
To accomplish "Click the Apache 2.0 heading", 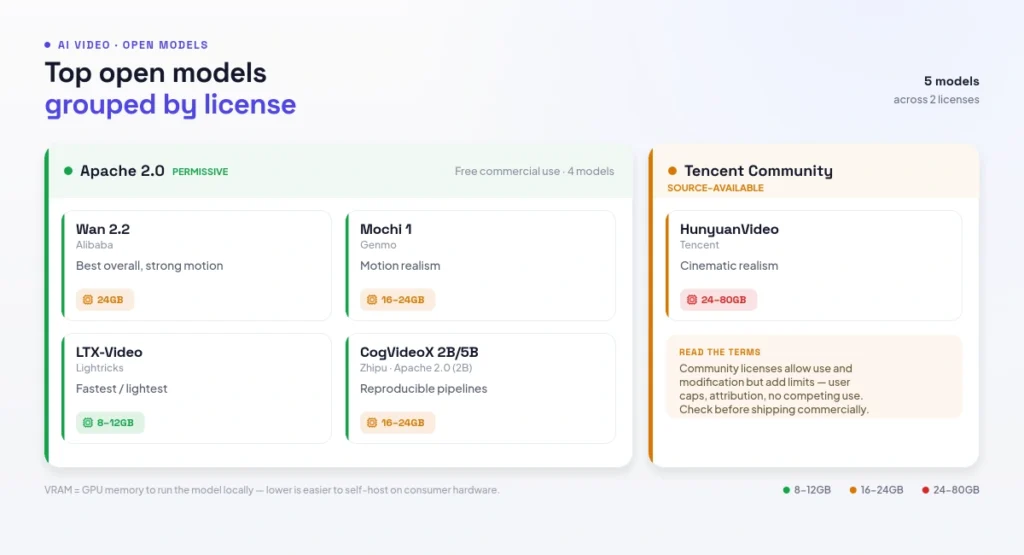I will click(x=122, y=171).
